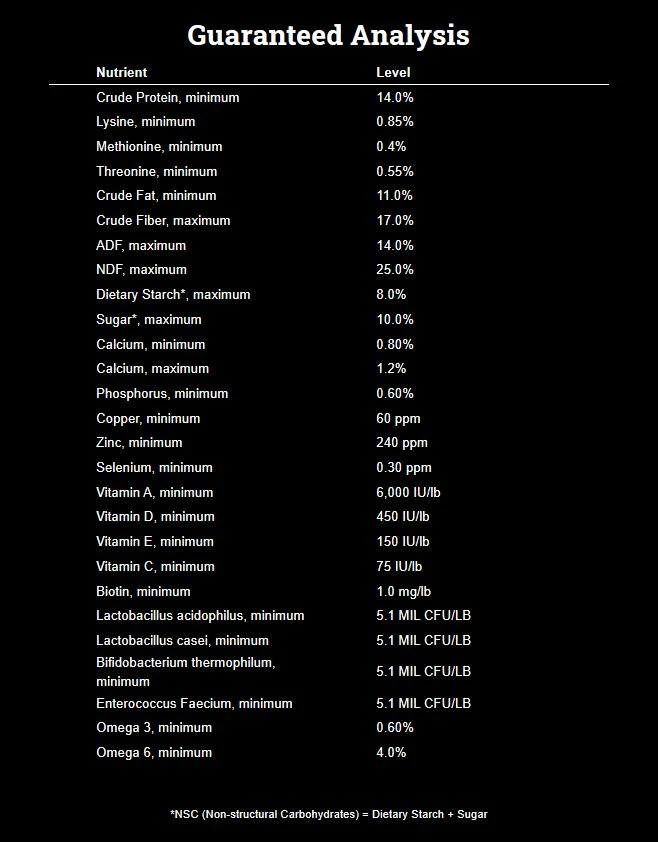Click the Level column header
This screenshot has height=842, width=658.
click(x=393, y=72)
